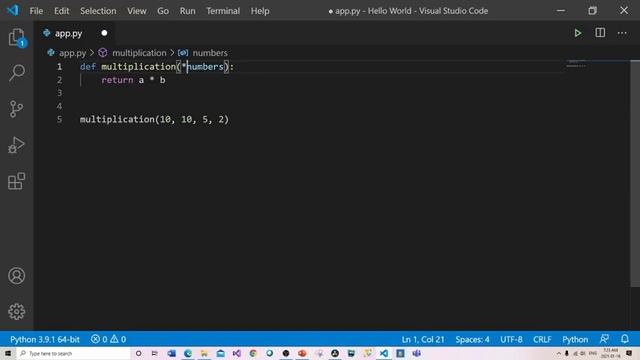This screenshot has width=640, height=360.
Task: Open the Edit menu
Action: (62, 11)
